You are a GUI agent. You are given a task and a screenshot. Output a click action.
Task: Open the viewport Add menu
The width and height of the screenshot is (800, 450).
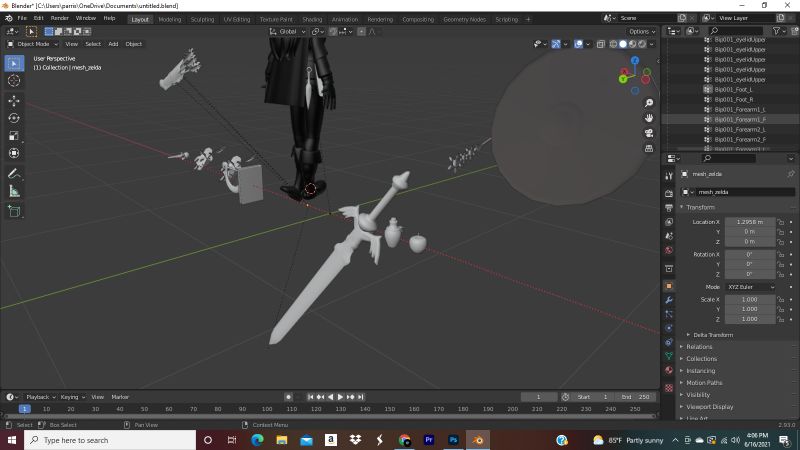pyautogui.click(x=113, y=44)
